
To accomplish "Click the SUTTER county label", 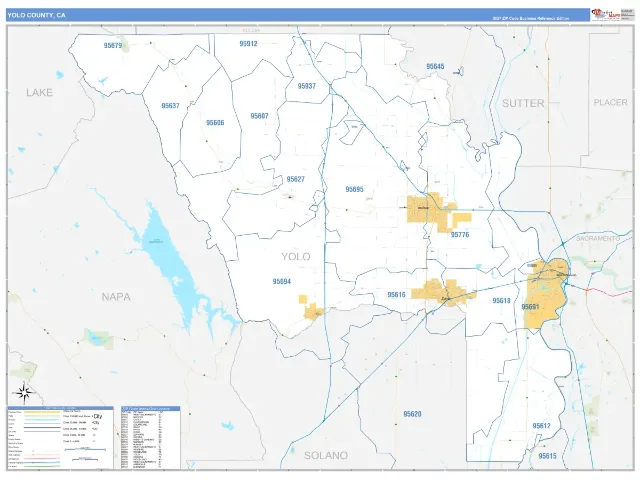I will point(523,103).
